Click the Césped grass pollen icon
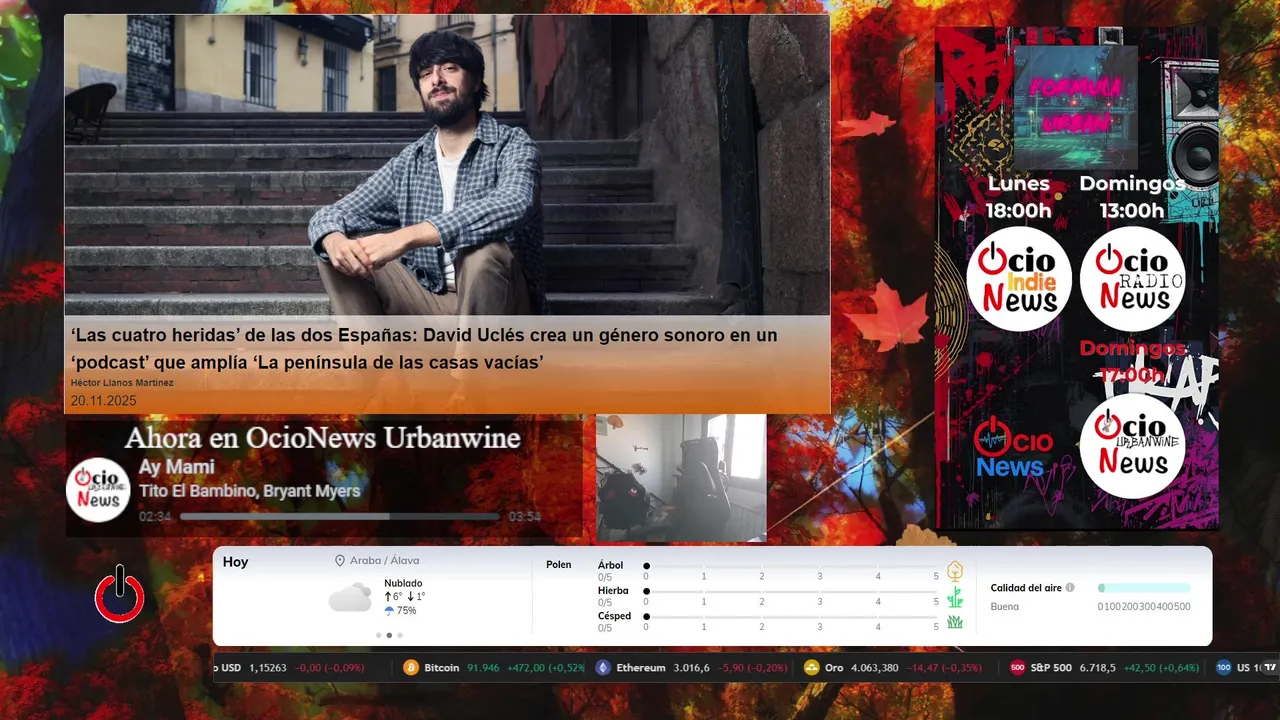This screenshot has width=1280, height=720. pyautogui.click(x=955, y=622)
